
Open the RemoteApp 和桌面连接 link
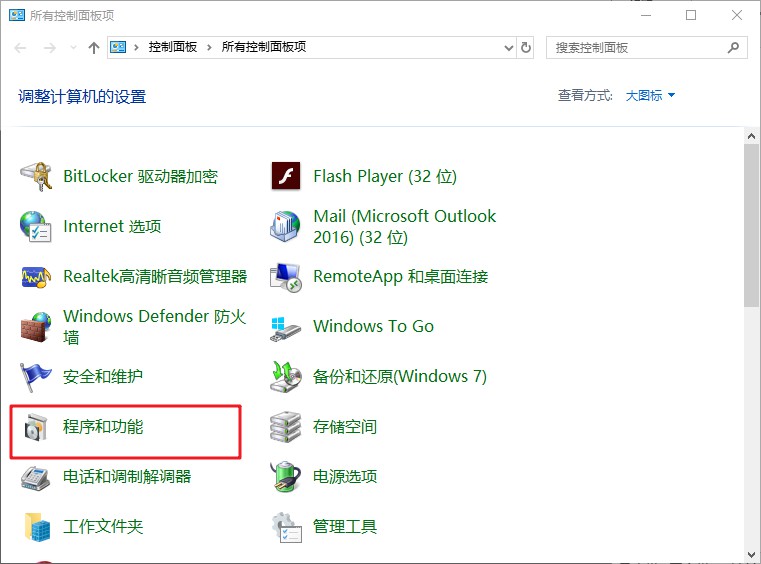tap(400, 276)
